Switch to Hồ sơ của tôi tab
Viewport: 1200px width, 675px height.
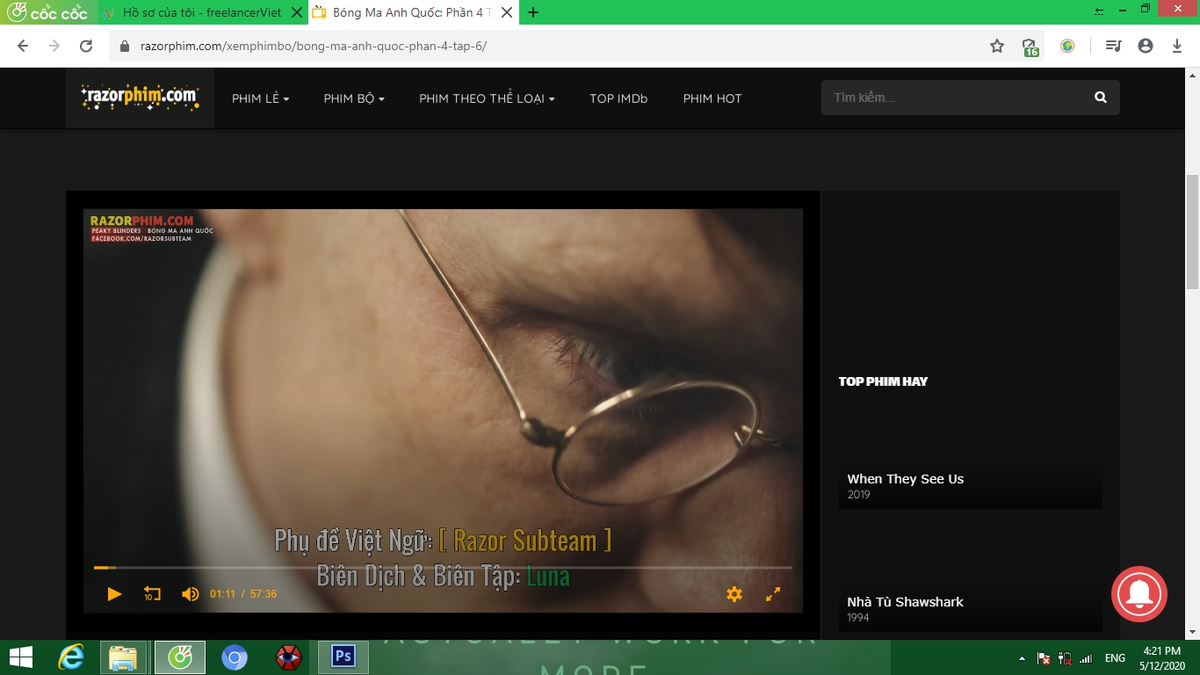pos(200,13)
